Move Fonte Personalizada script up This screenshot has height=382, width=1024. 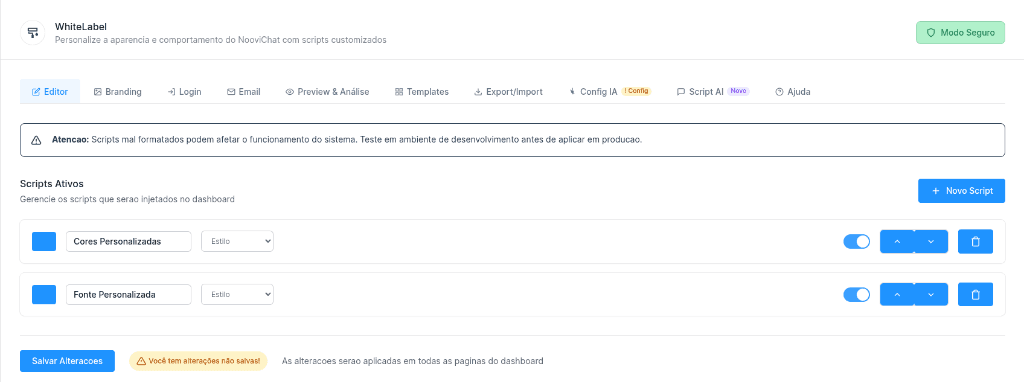tap(897, 294)
